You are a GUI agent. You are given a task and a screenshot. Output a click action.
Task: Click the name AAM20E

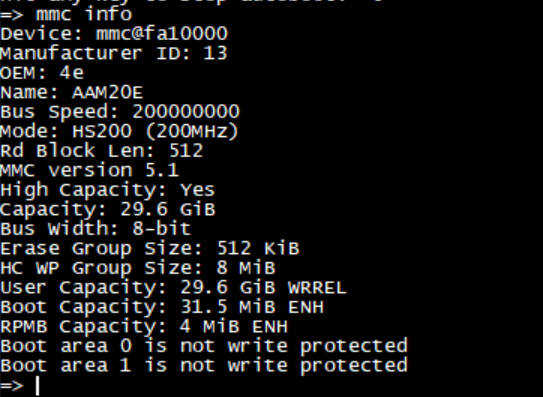(107, 92)
